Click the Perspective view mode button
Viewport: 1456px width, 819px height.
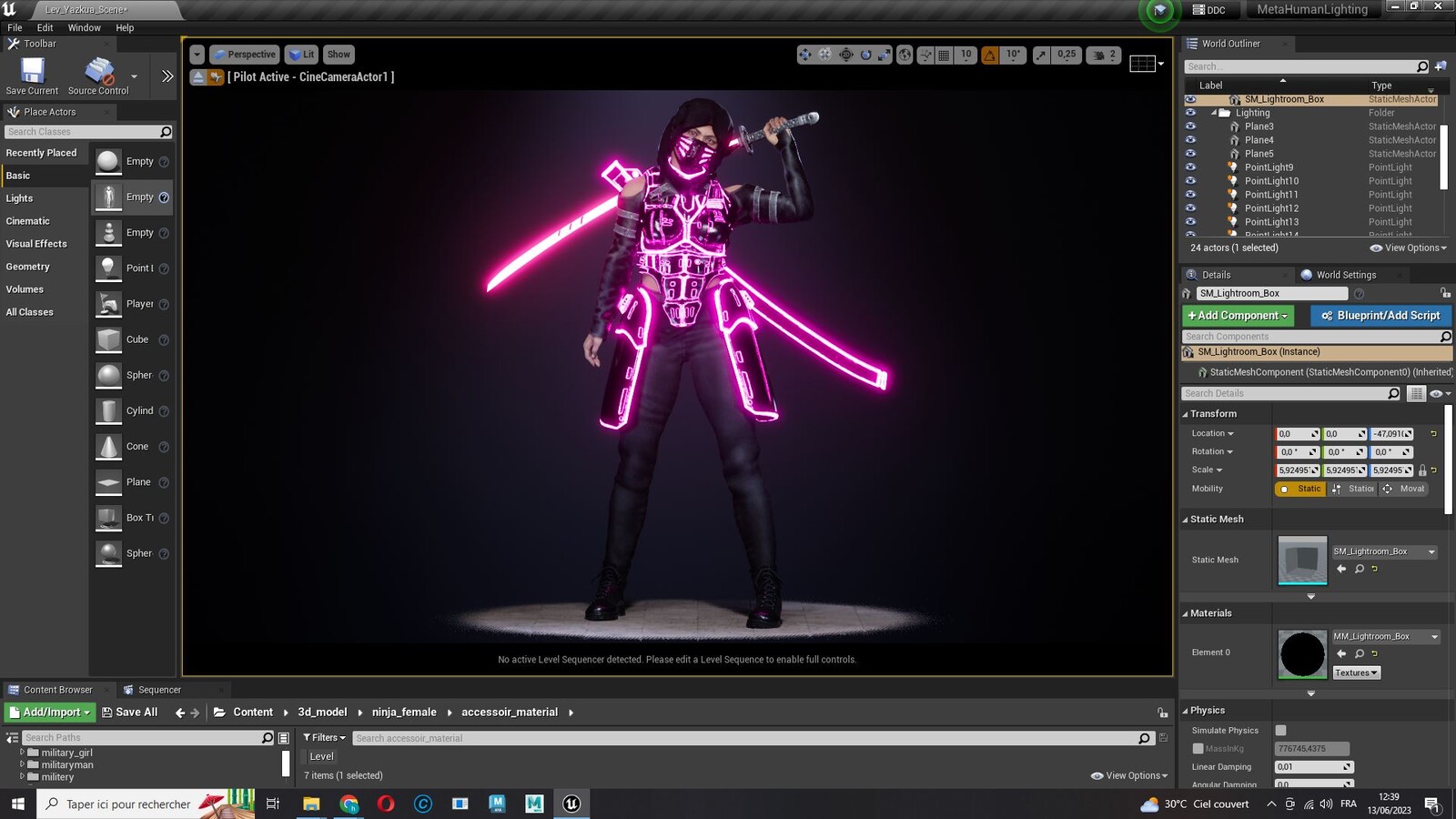244,55
